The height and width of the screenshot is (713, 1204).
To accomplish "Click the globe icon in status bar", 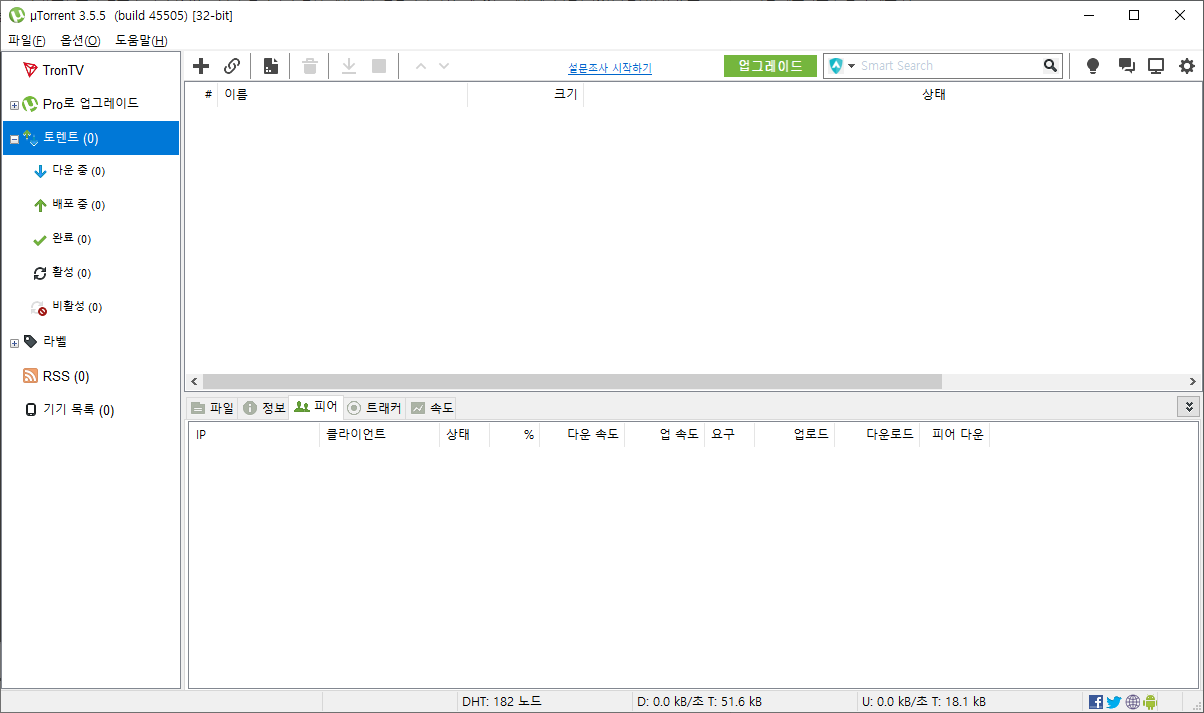I will tap(1132, 702).
